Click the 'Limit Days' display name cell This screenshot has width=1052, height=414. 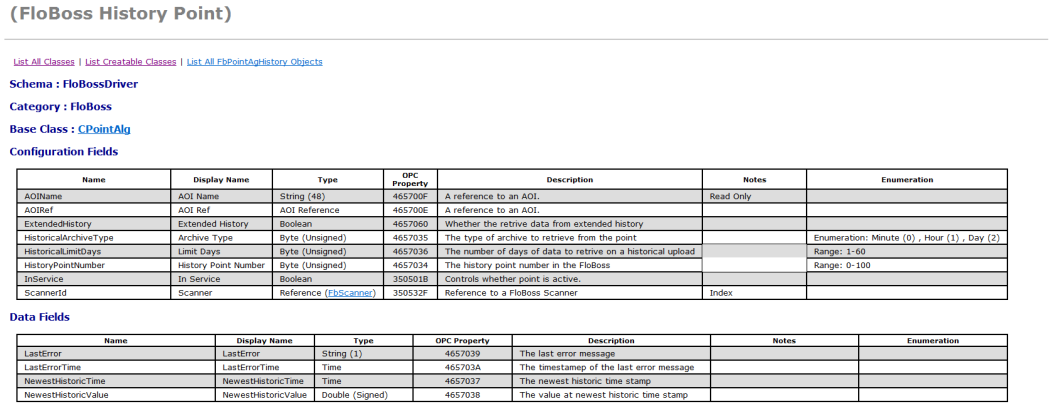click(x=221, y=252)
